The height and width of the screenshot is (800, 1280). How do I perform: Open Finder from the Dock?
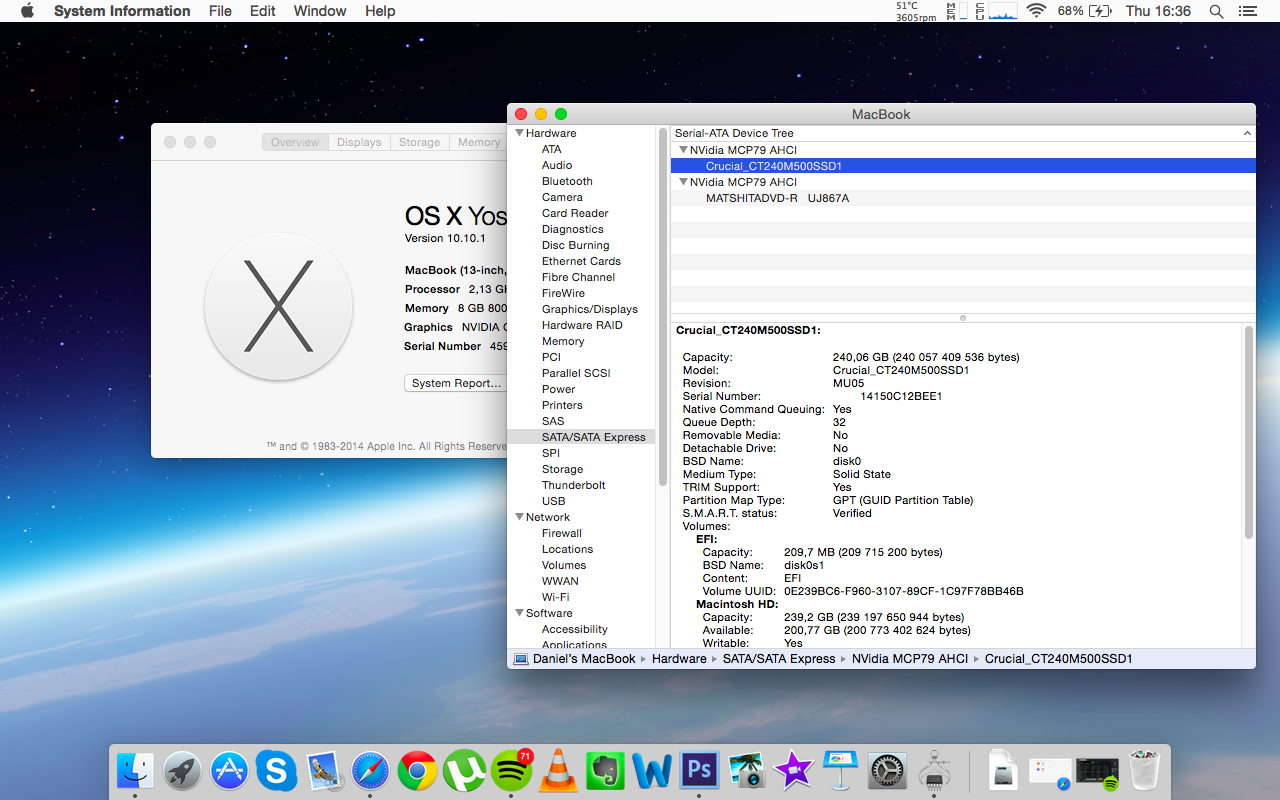tap(135, 770)
